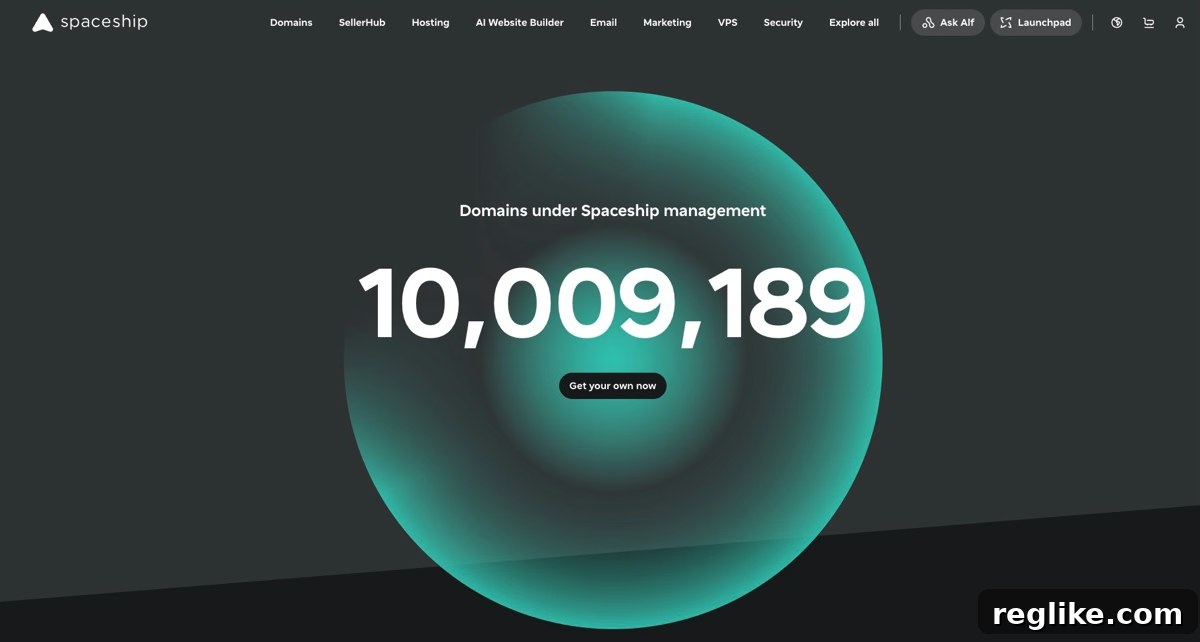Open the Launchpad button
1200x642 pixels.
tap(1036, 22)
